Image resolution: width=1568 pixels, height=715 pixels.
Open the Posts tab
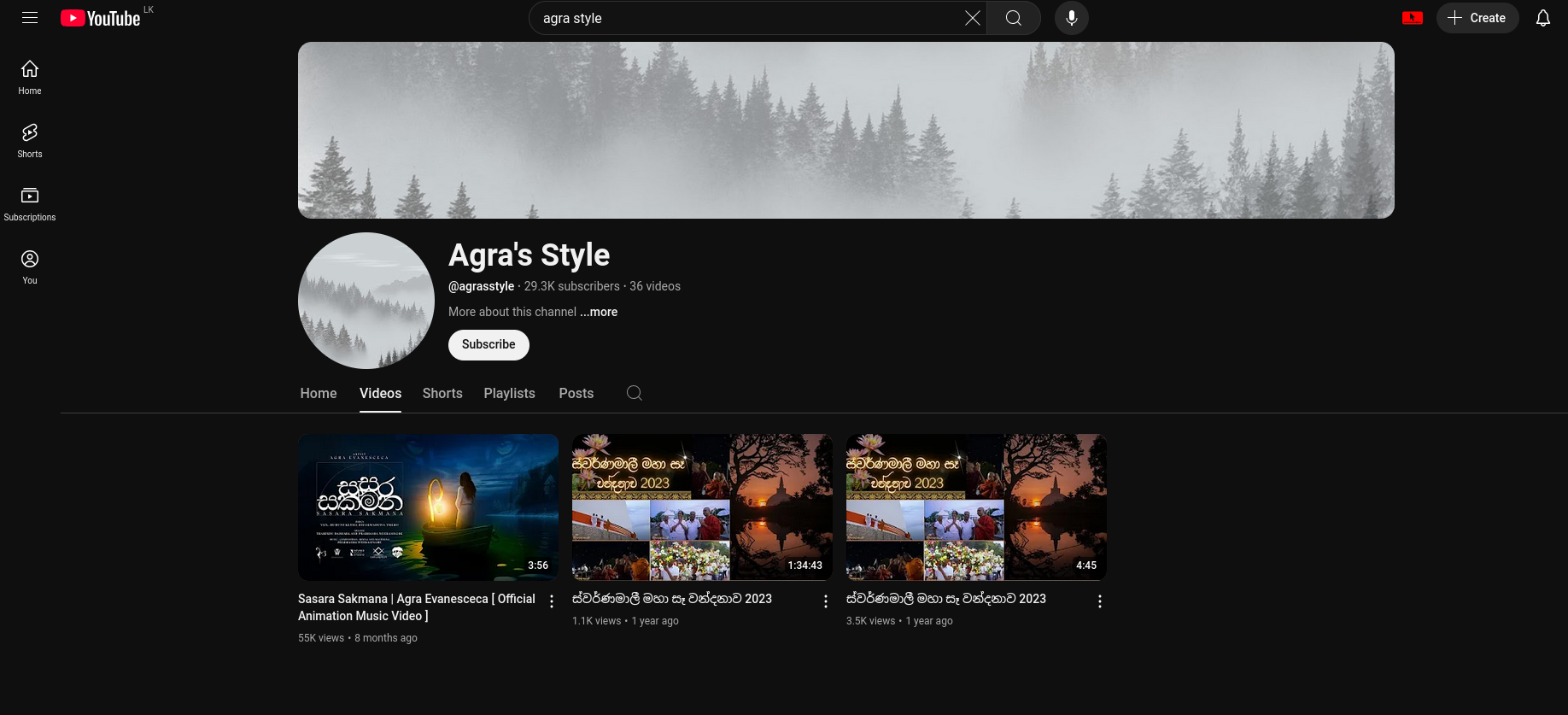tap(576, 393)
